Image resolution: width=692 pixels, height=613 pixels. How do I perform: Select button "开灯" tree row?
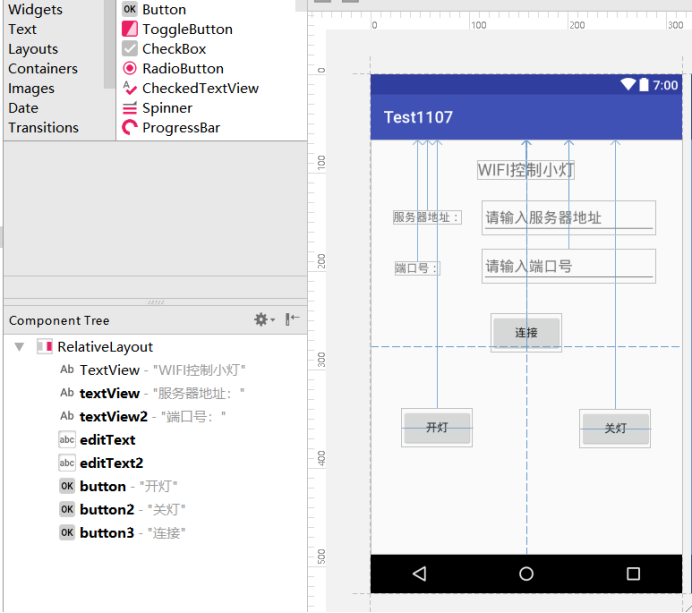coord(155,486)
